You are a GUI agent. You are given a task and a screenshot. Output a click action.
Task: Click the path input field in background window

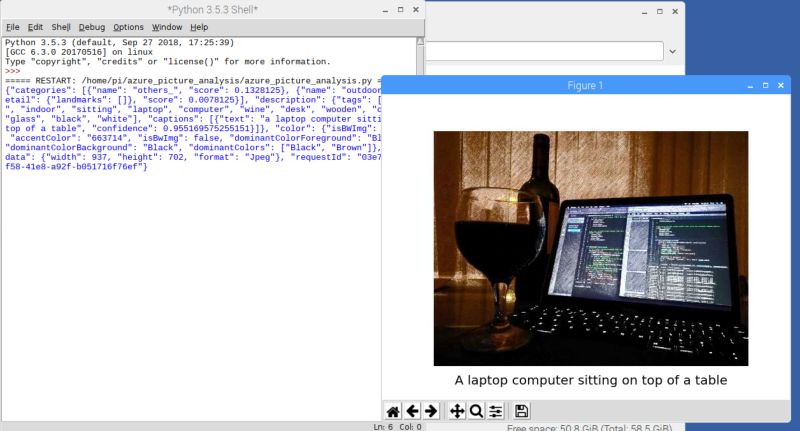tap(544, 51)
